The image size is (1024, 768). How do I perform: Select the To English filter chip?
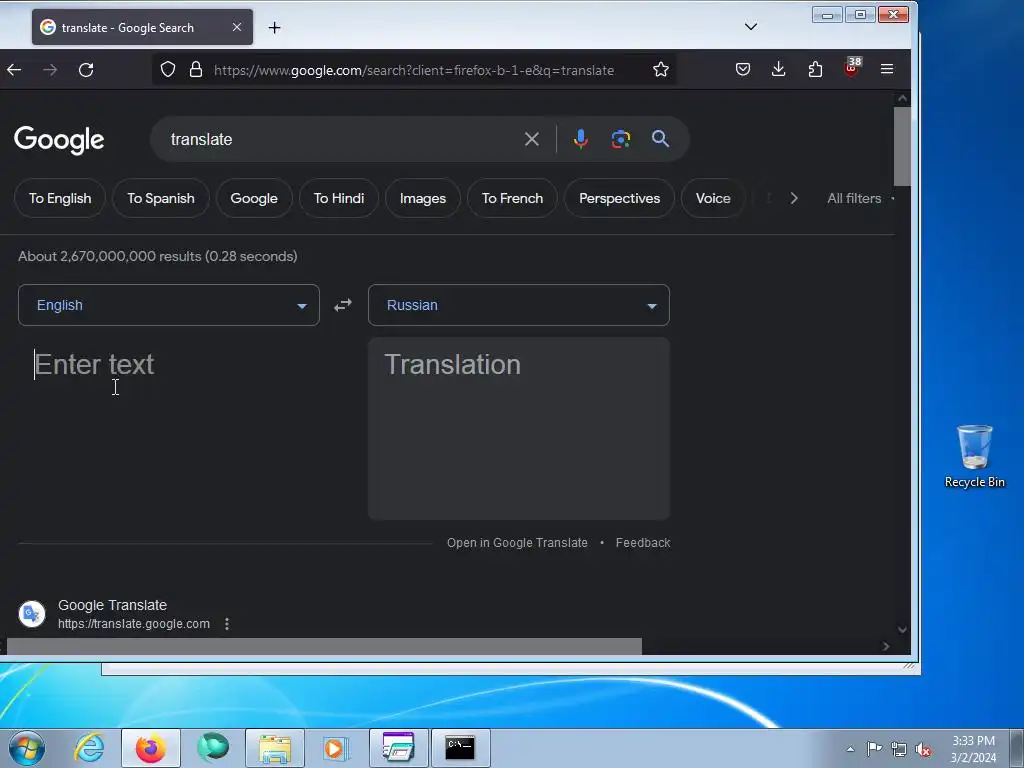click(x=60, y=199)
